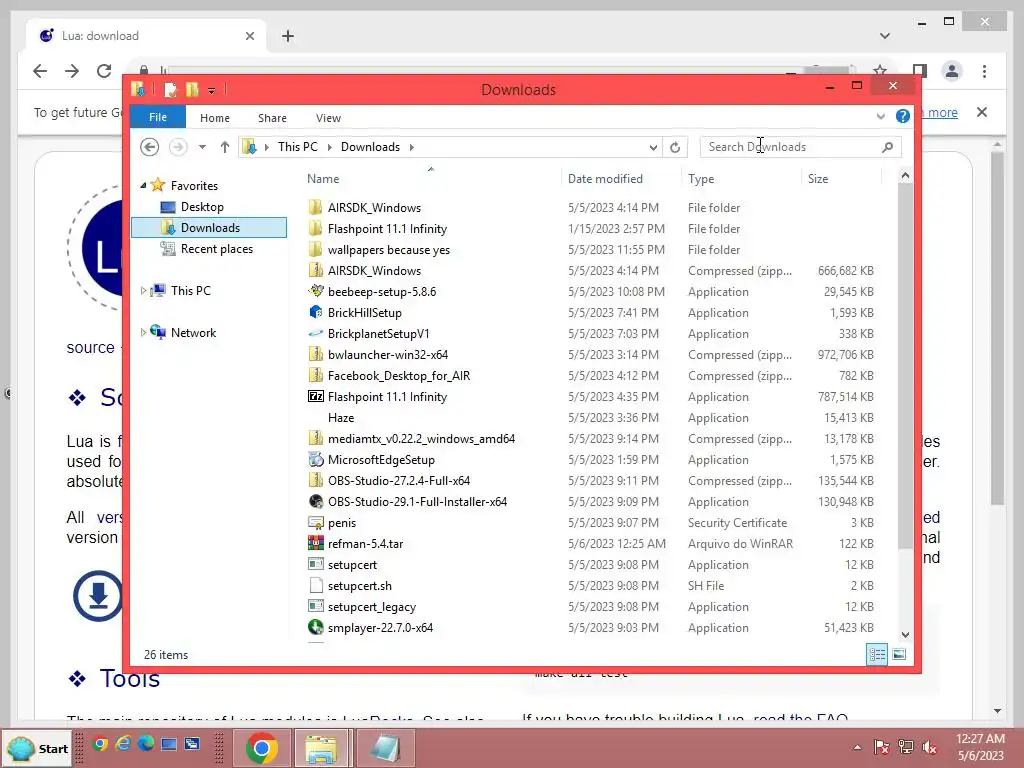Switch to the Lua: download Chrome tab

pyautogui.click(x=146, y=35)
